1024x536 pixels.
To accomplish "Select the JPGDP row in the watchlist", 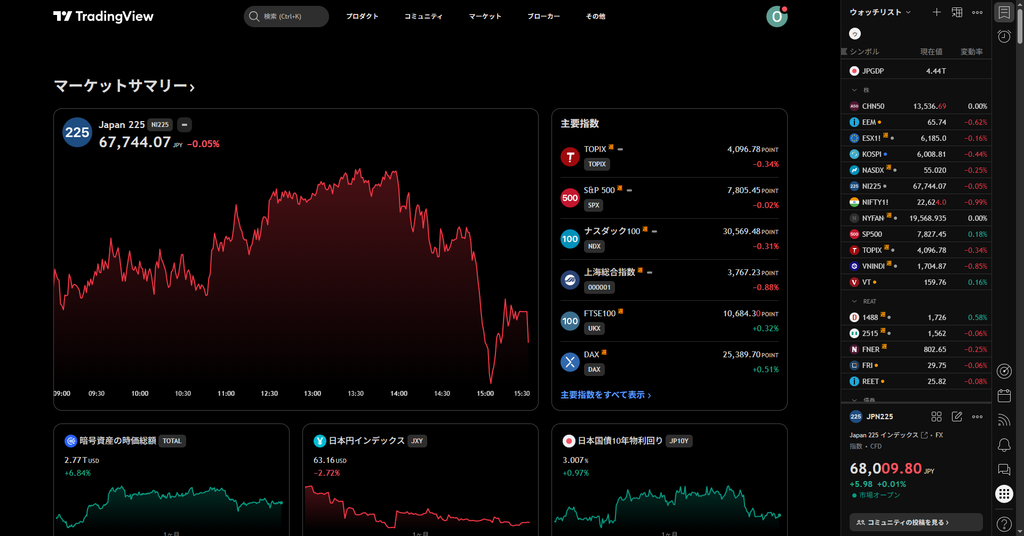I will coord(916,71).
